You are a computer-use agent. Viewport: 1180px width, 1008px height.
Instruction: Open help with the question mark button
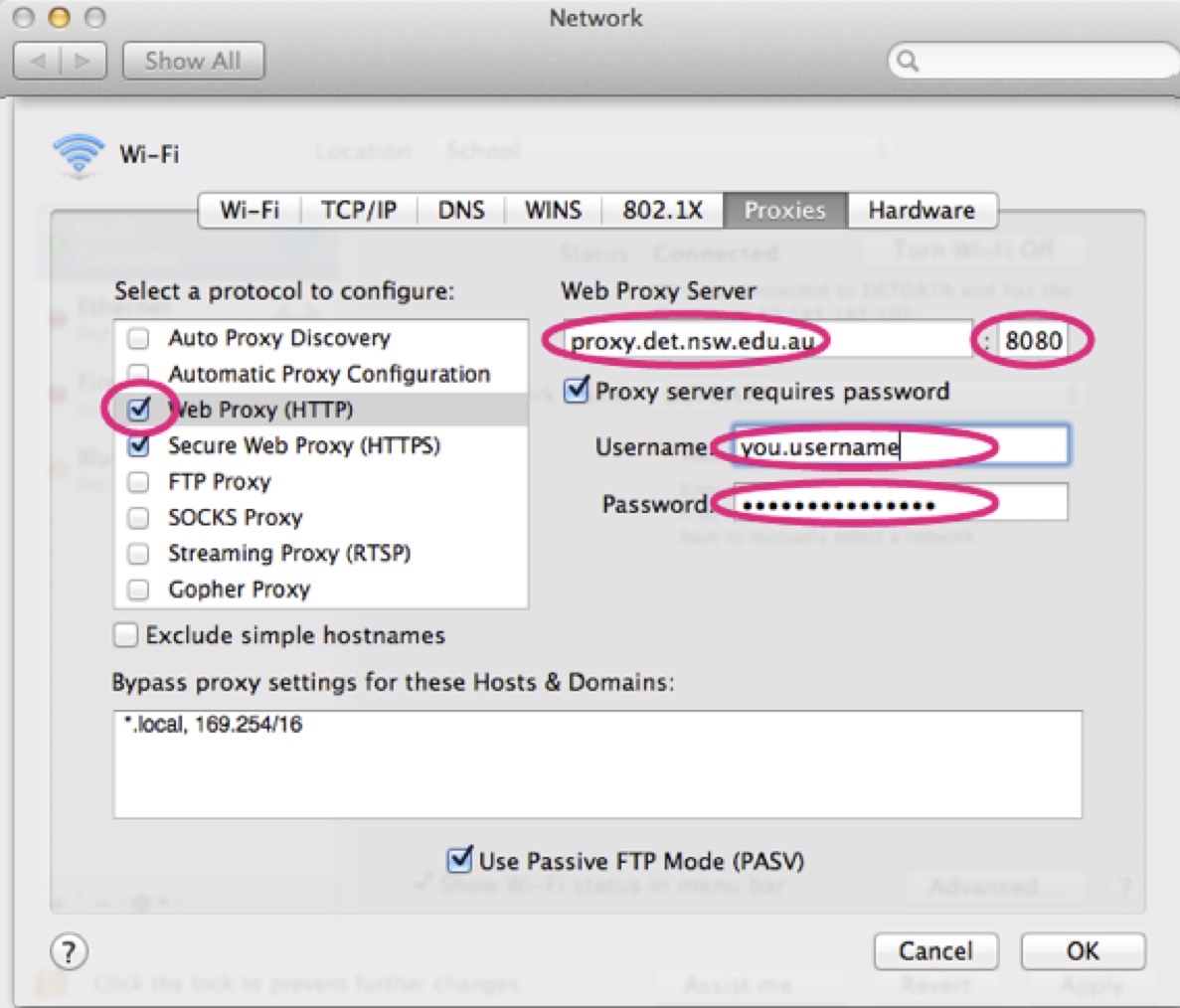[x=70, y=951]
